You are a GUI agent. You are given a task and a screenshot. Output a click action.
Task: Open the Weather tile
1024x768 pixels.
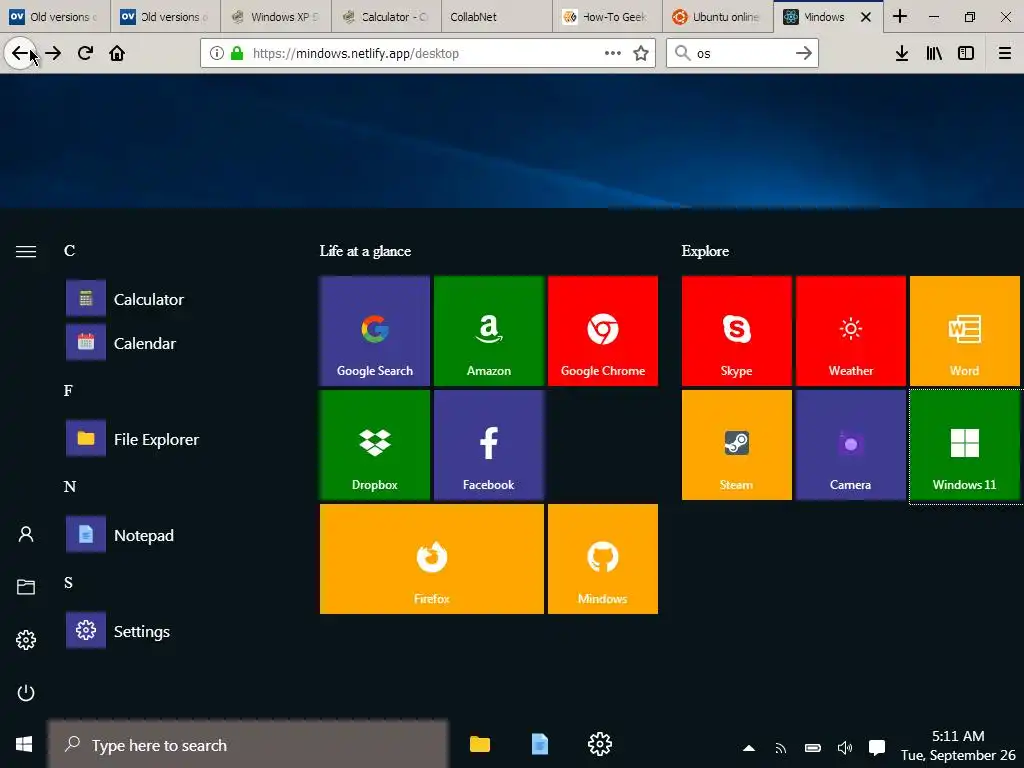pos(851,330)
